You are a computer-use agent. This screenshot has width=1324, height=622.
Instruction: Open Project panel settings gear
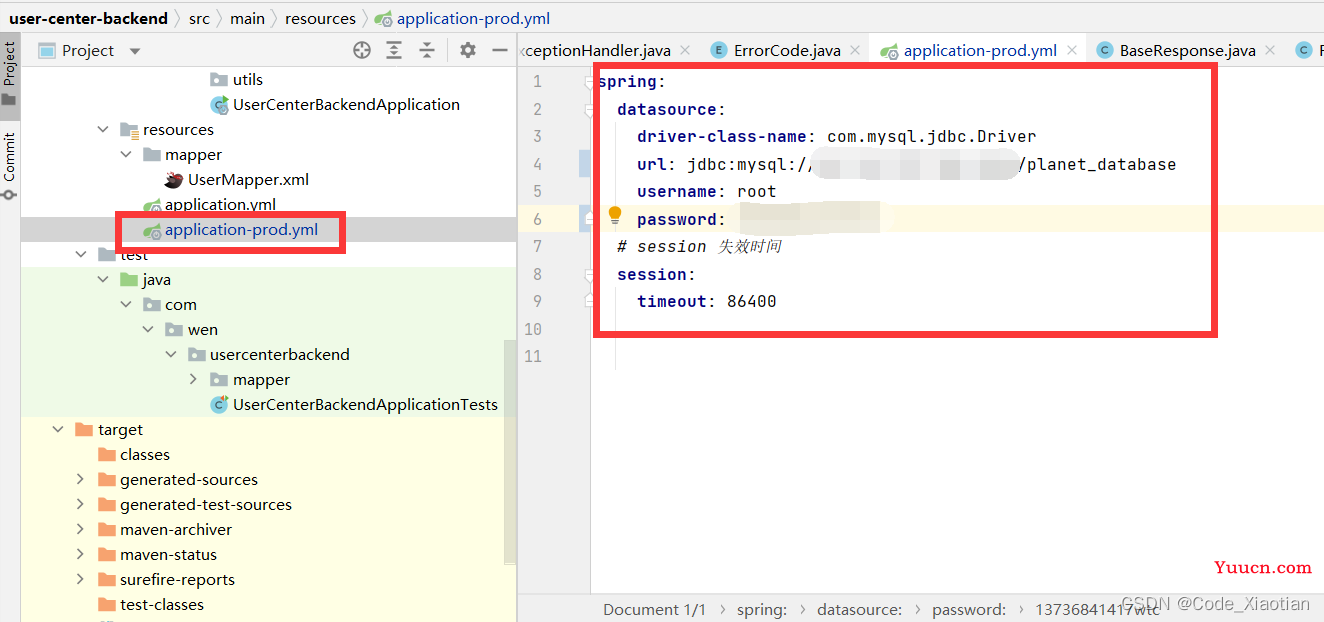[x=467, y=50]
